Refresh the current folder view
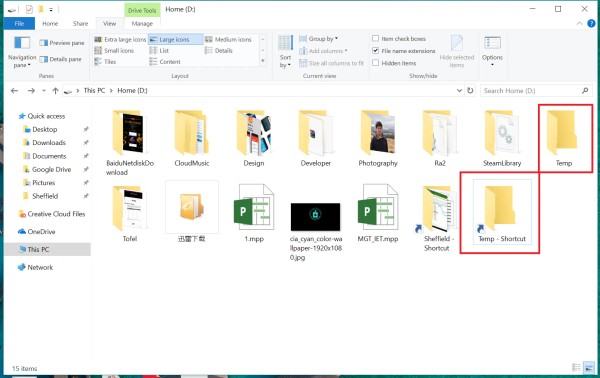This screenshot has width=600, height=378. point(470,91)
